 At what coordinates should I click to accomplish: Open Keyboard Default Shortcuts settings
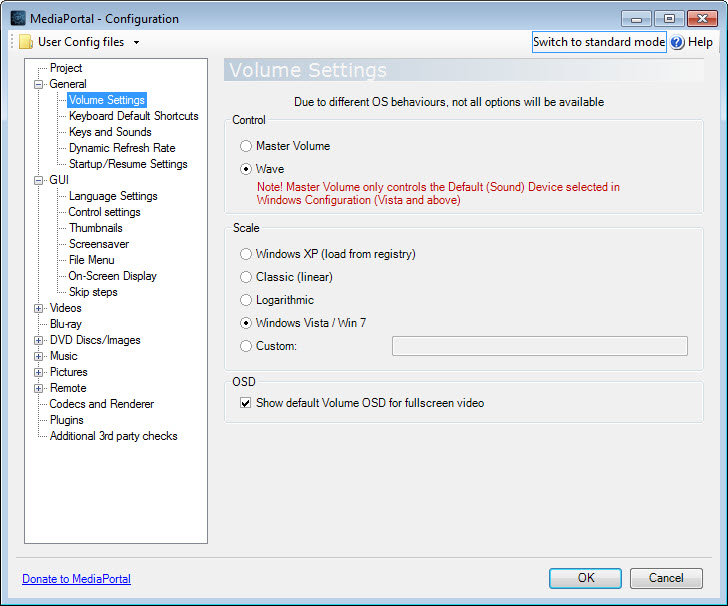pyautogui.click(x=134, y=116)
